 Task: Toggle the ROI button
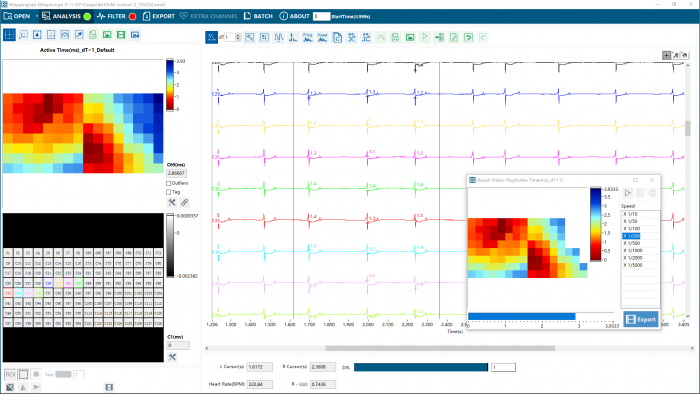pos(10,374)
